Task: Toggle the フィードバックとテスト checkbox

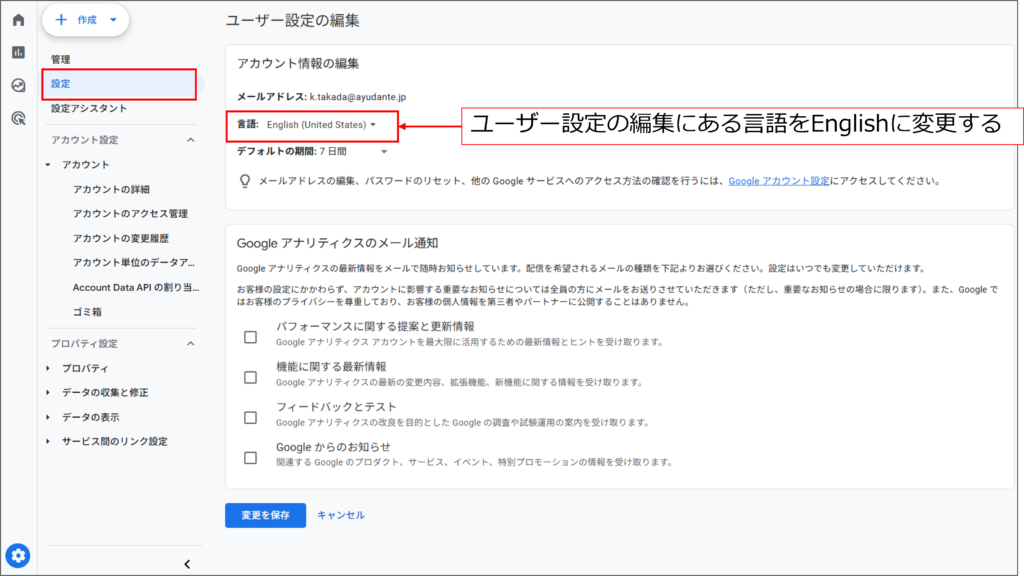Action: (251, 417)
